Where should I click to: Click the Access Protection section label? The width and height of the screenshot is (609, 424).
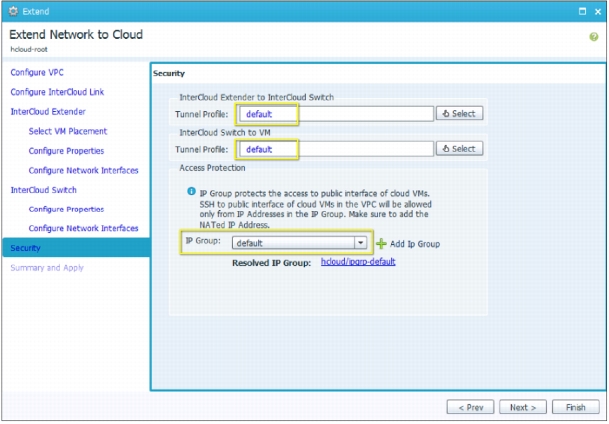[x=212, y=168]
